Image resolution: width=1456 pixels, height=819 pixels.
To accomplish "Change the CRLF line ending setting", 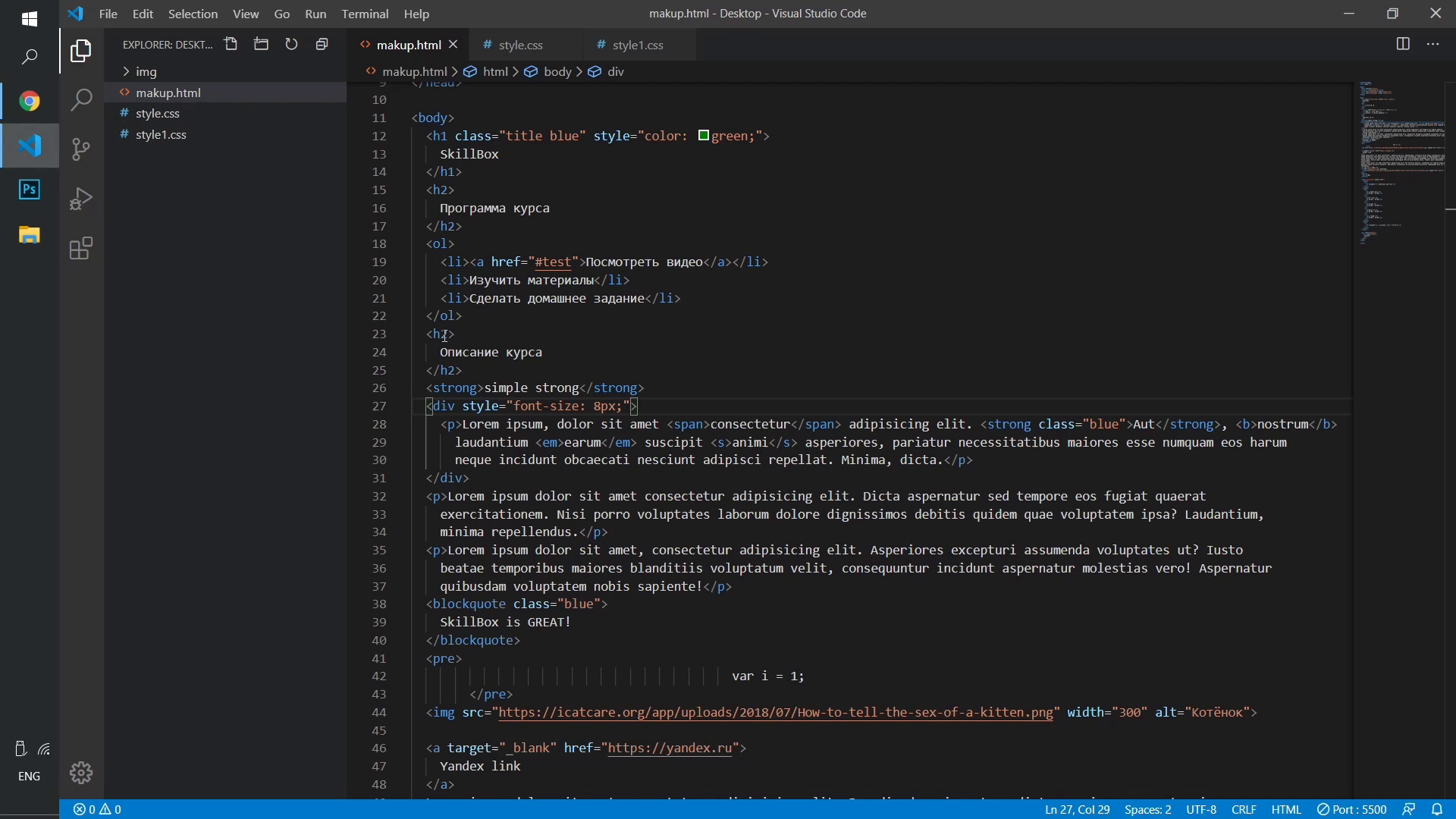I will click(x=1244, y=810).
